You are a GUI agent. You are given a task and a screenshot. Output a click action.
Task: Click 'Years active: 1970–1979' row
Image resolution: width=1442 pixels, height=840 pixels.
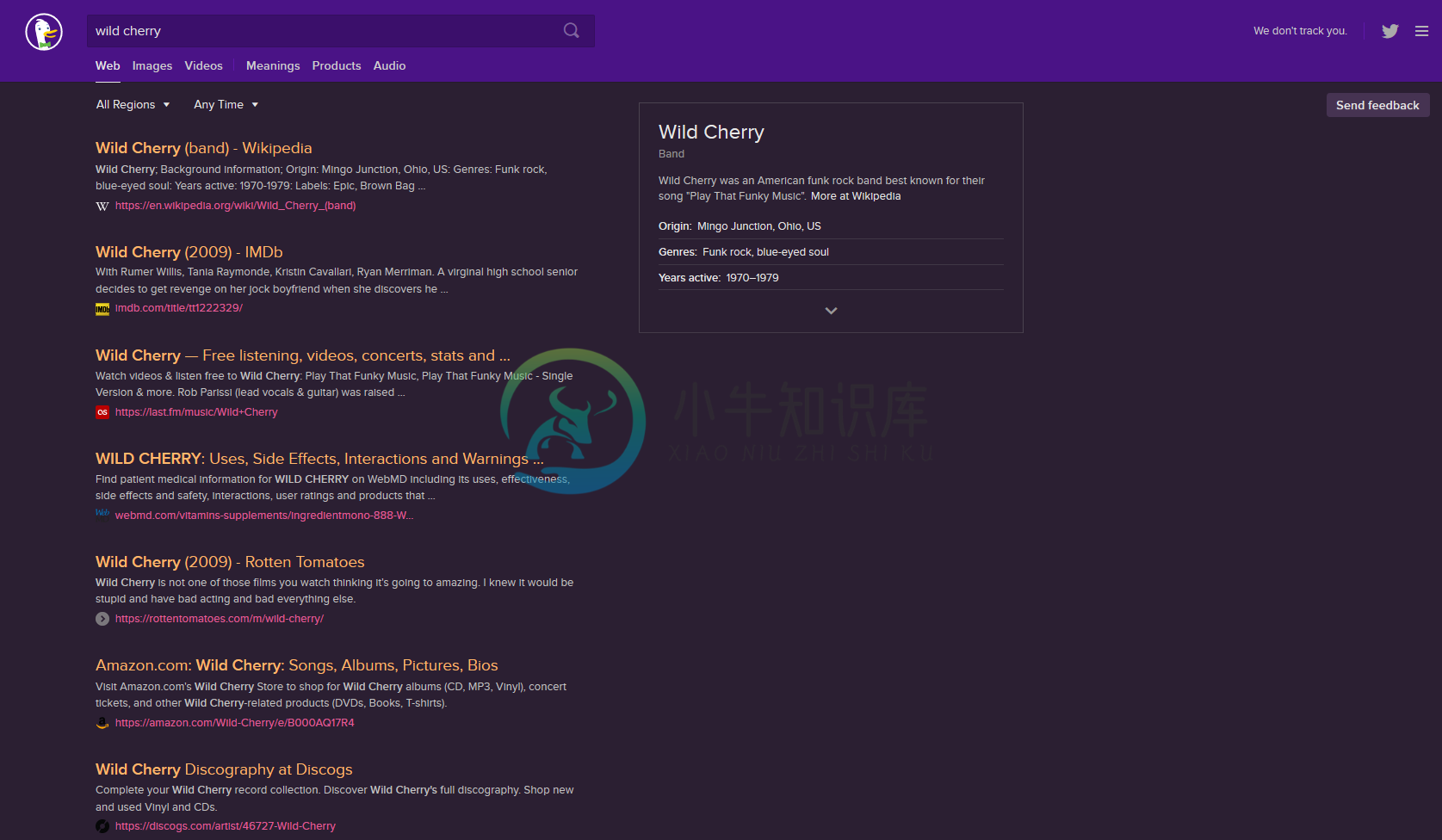pyautogui.click(x=831, y=278)
